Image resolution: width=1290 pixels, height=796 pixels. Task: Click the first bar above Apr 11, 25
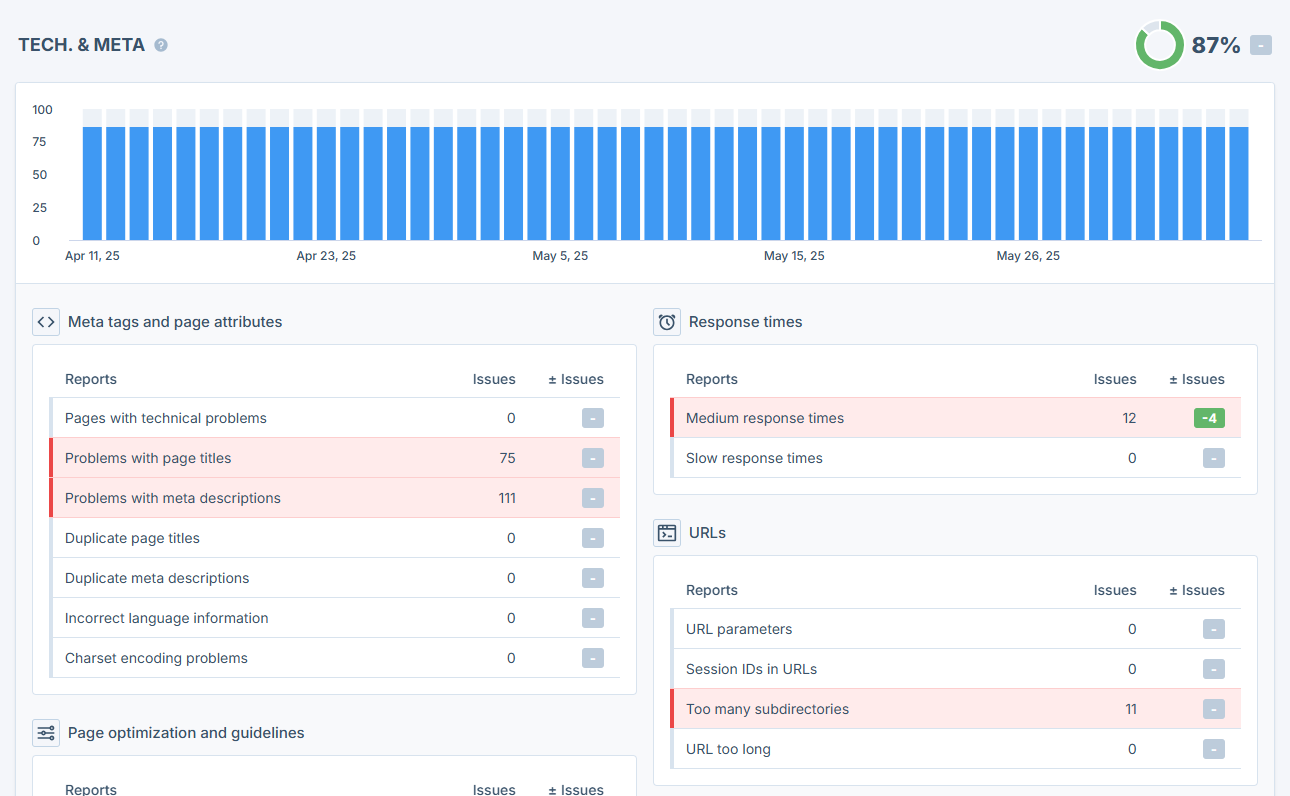(x=92, y=180)
